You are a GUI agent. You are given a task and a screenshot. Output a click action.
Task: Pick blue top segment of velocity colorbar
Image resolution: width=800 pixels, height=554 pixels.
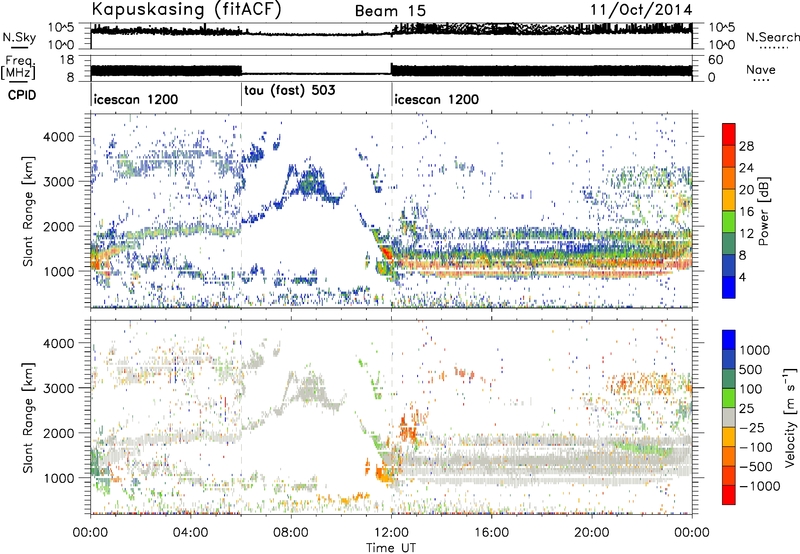[729, 340]
